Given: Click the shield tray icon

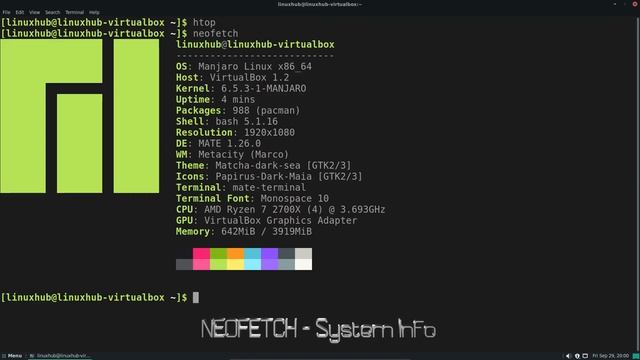Looking at the screenshot, I should pos(577,356).
